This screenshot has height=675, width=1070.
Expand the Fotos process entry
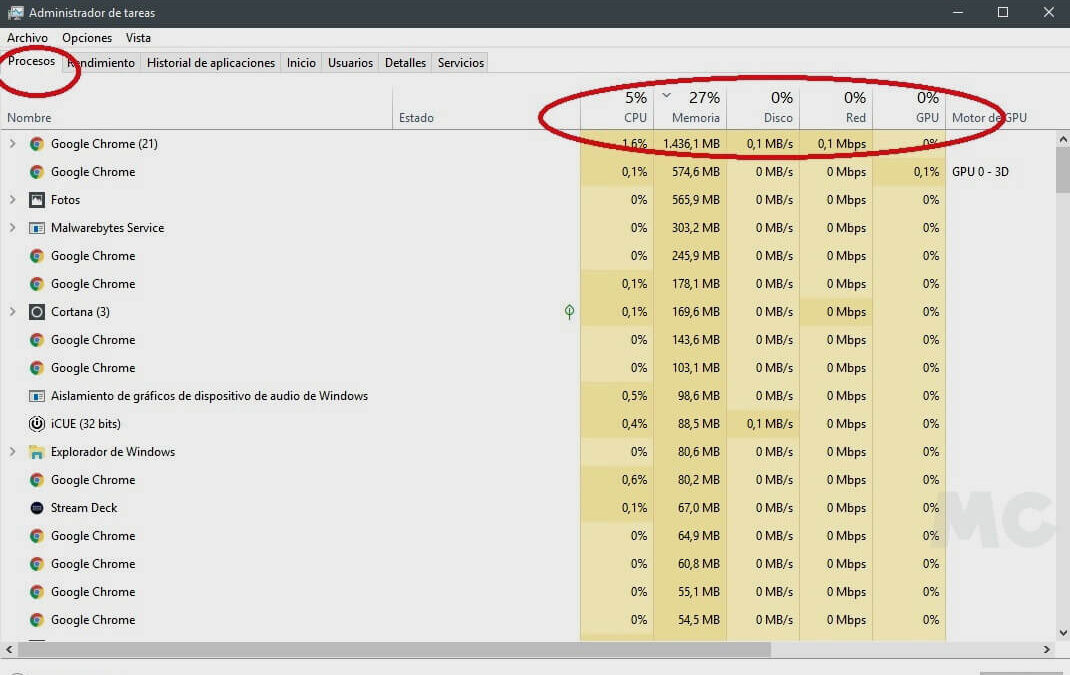click(x=13, y=200)
